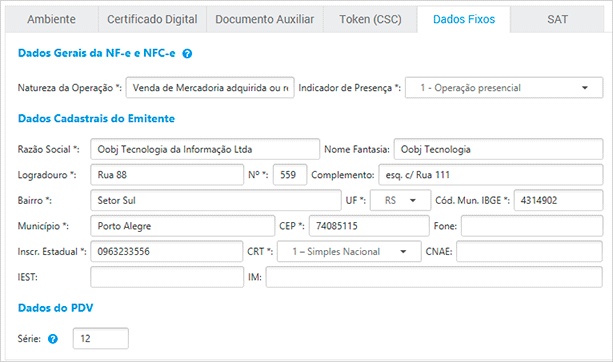Edit the Série field showing 12
This screenshot has width=613, height=362.
click(x=100, y=339)
